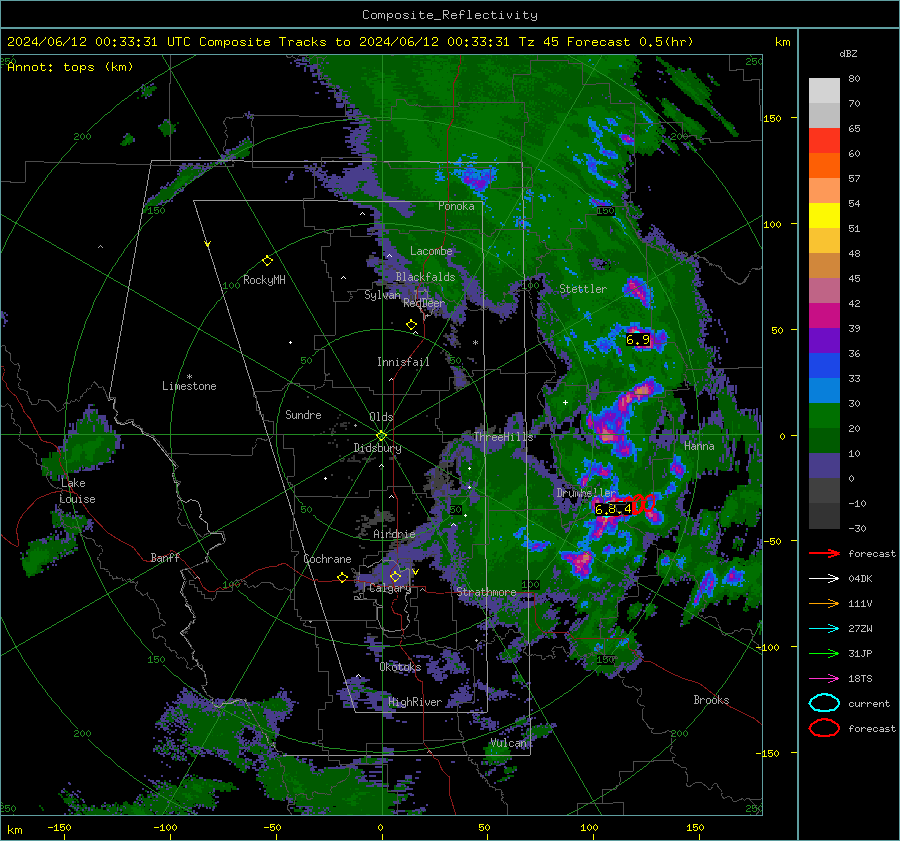This screenshot has width=900, height=841.
Task: Pick the slate purple 10 dBZ swatch
Action: point(824,465)
